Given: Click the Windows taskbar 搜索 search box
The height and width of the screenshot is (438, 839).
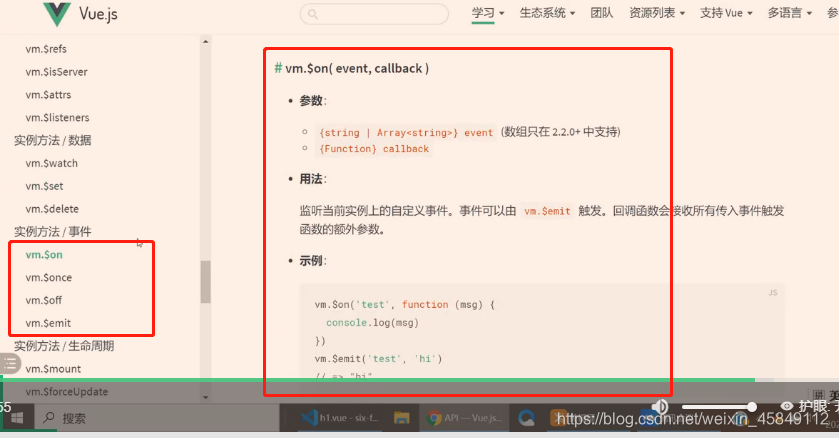Looking at the screenshot, I should [x=155, y=418].
